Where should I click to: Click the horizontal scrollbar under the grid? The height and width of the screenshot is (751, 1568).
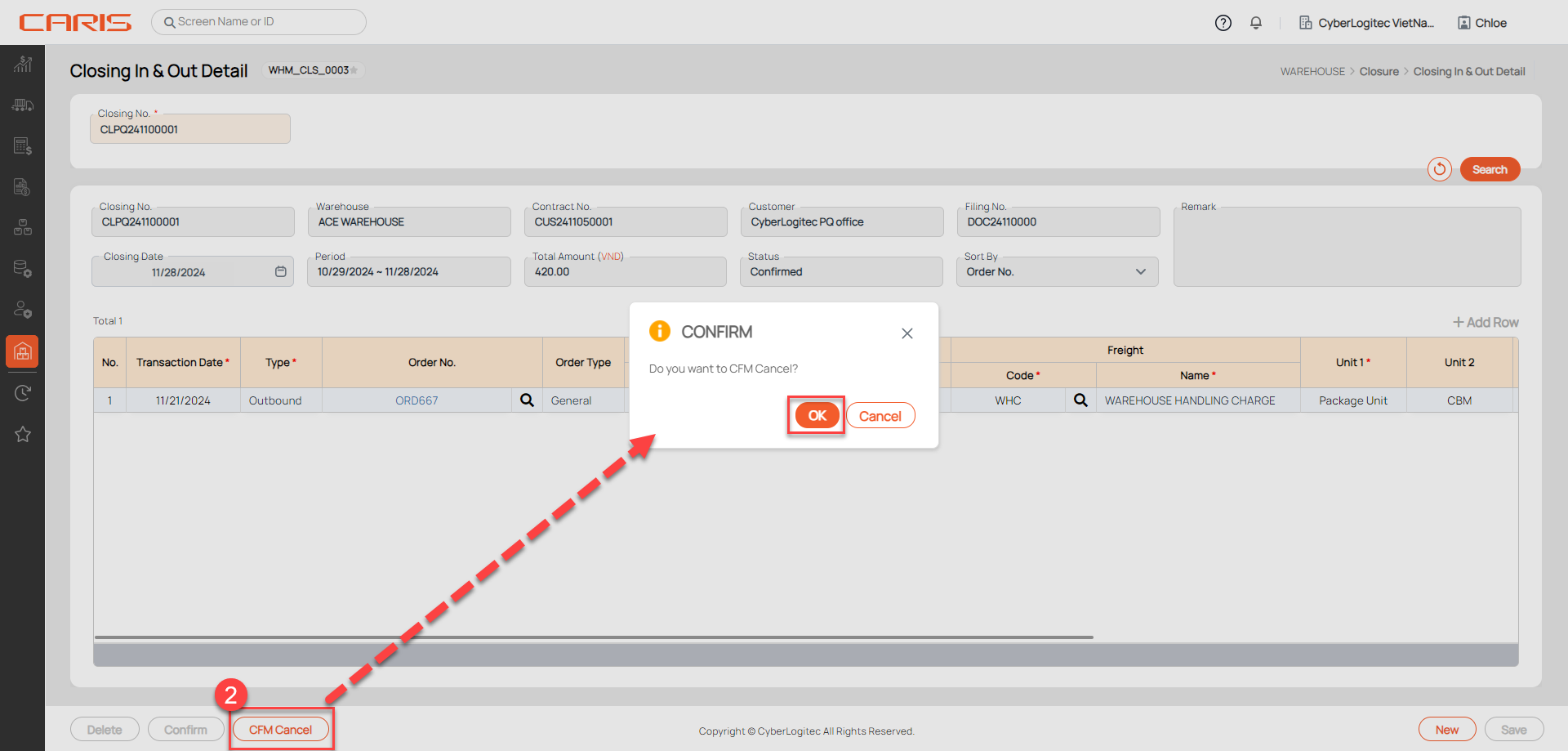tap(594, 637)
